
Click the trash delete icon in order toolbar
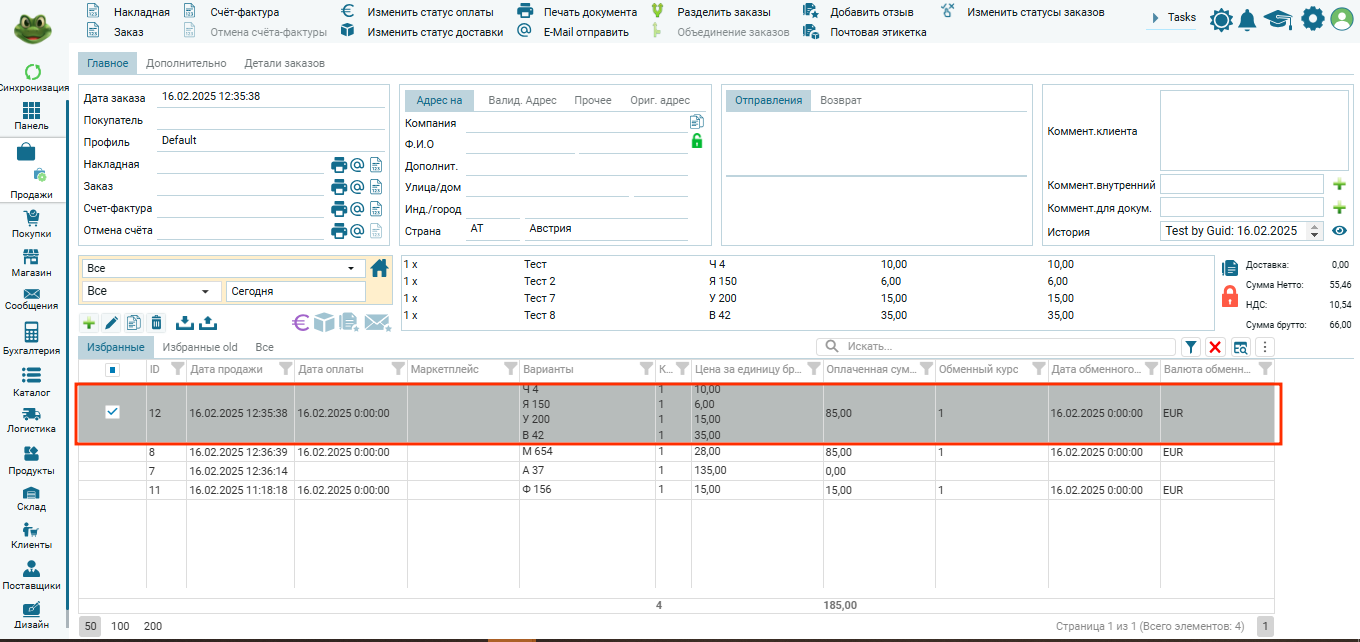point(156,323)
